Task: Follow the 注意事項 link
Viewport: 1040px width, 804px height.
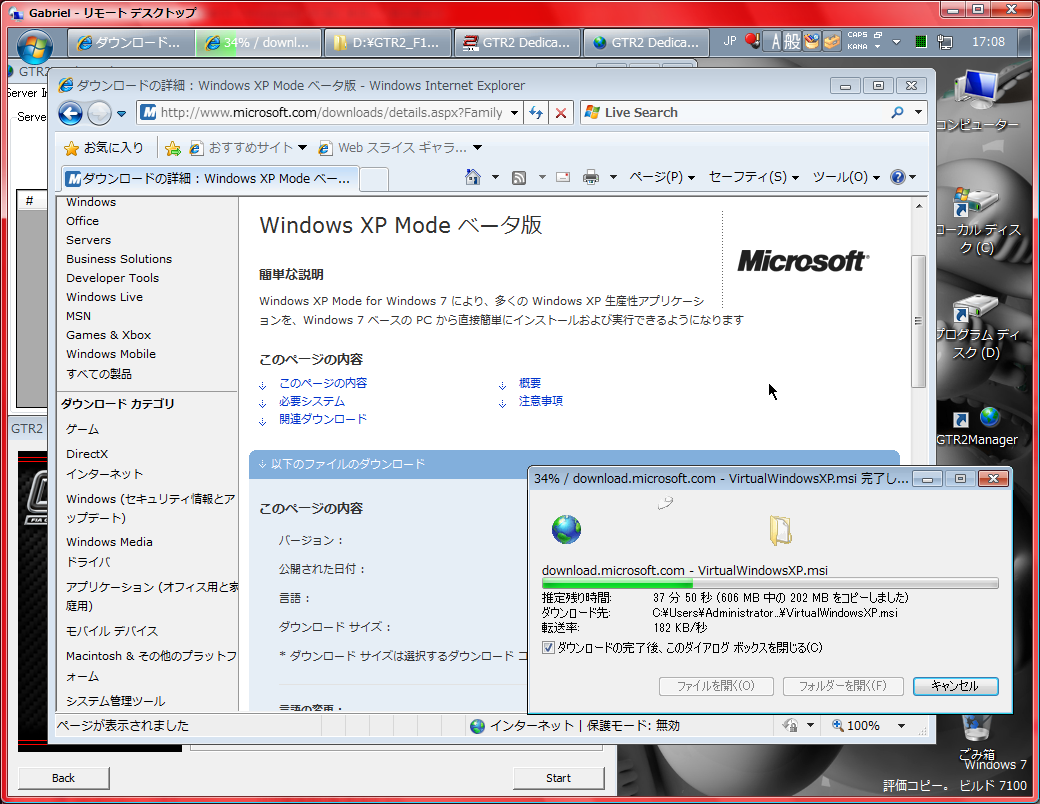Action: [541, 401]
